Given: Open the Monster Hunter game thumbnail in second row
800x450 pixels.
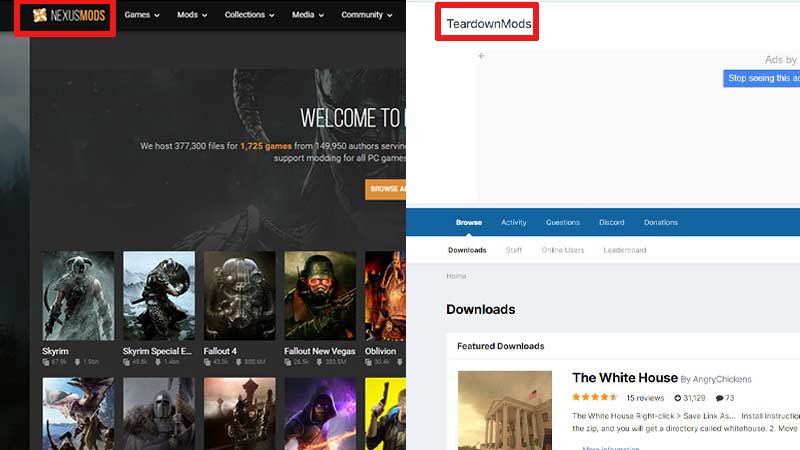Looking at the screenshot, I should coord(78,414).
